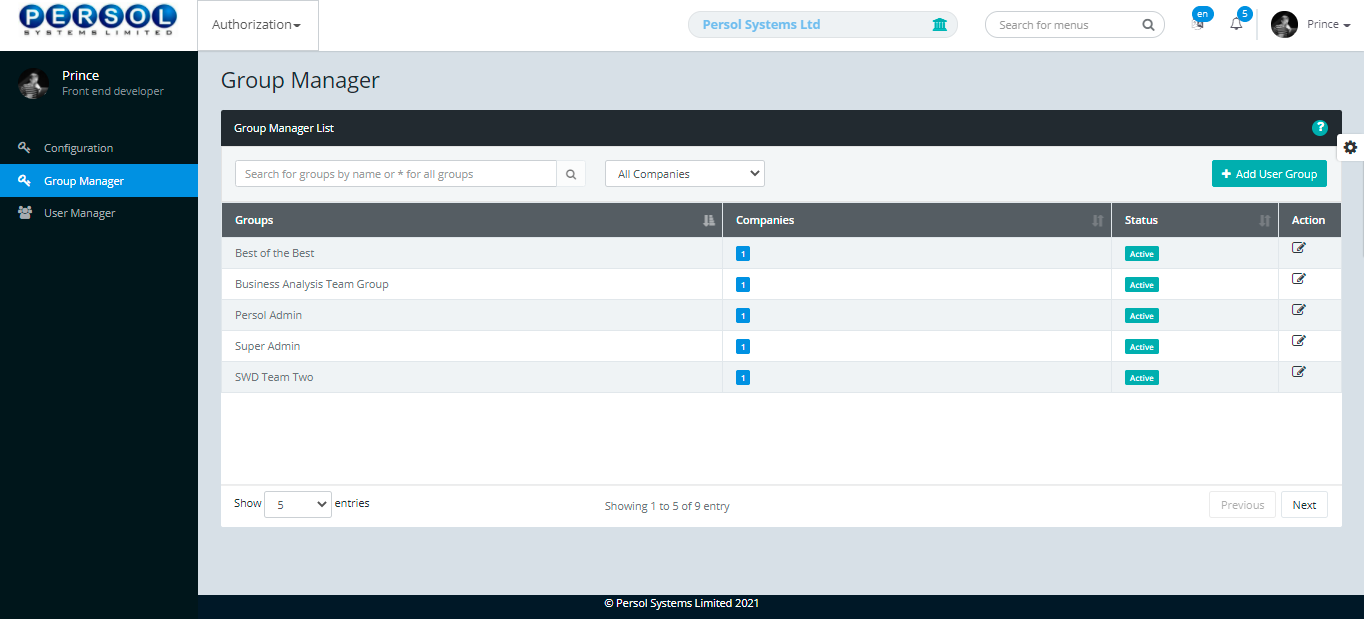
Task: Select Group Manager in the sidebar
Action: click(x=99, y=181)
